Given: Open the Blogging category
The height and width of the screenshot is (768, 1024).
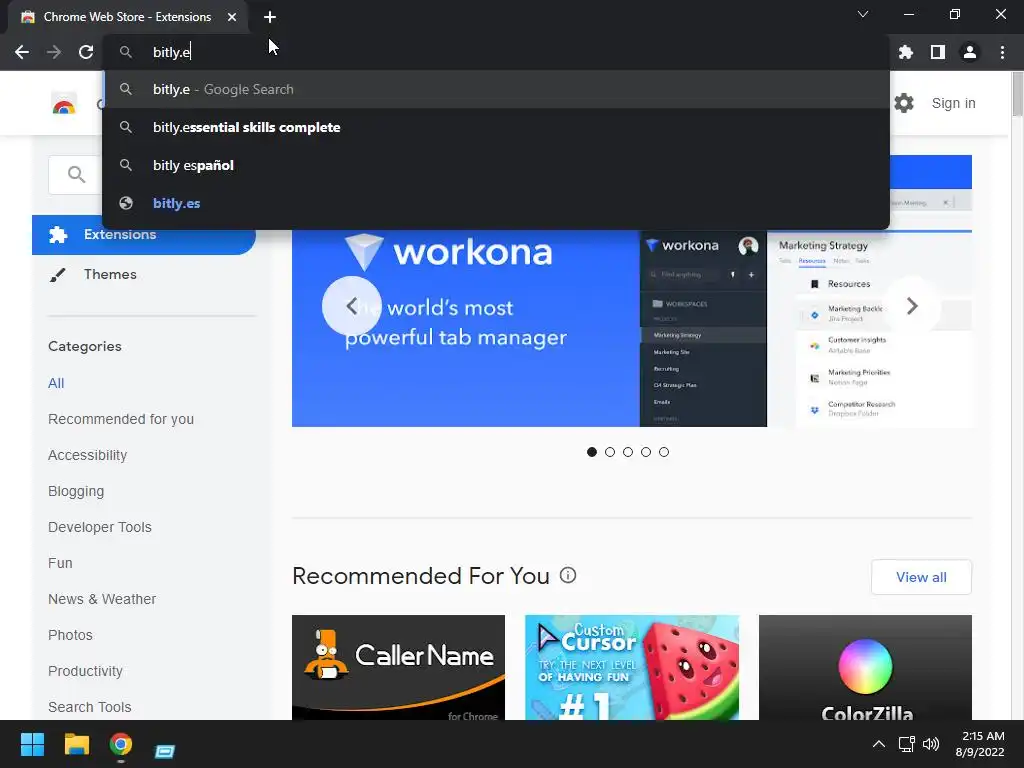Looking at the screenshot, I should point(76,491).
